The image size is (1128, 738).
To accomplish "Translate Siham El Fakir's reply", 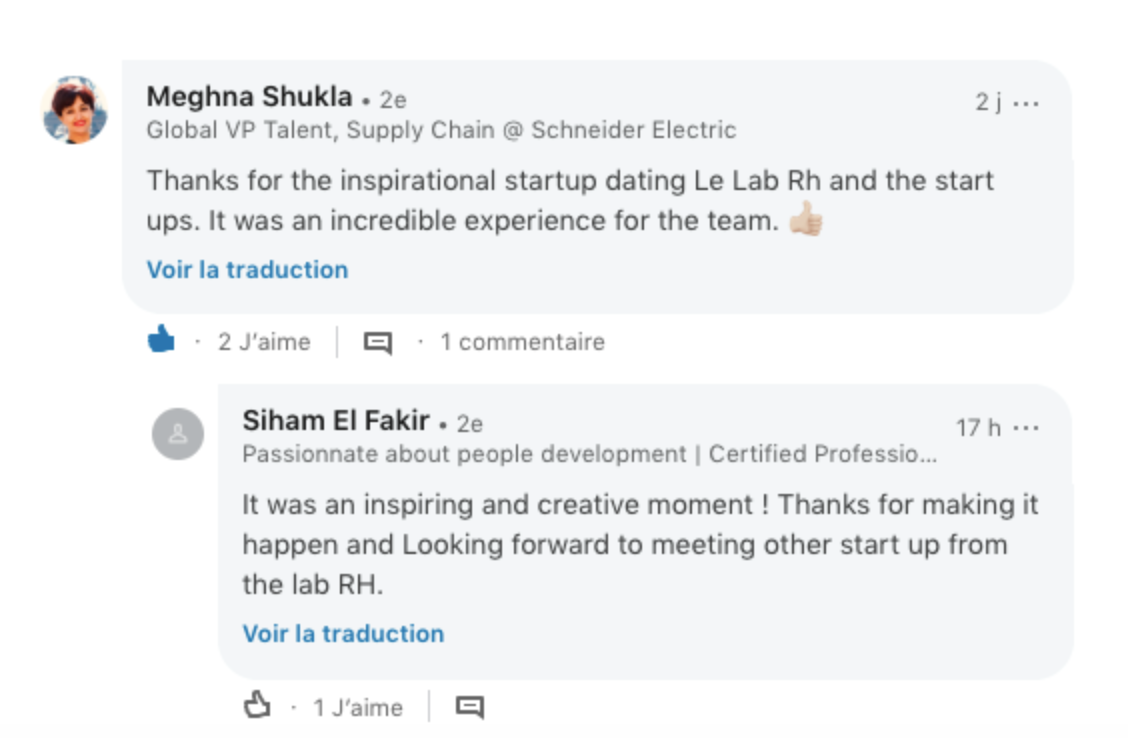I will [343, 633].
